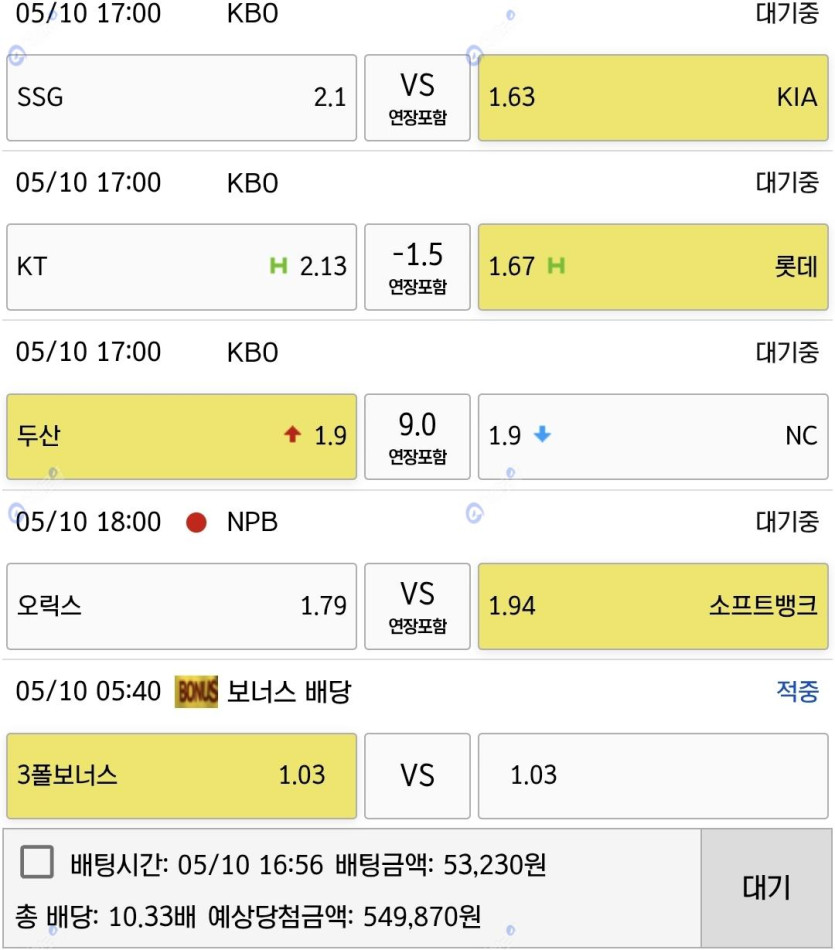Click the 롯데 1.67 handicap selection
The height and width of the screenshot is (950, 835).
(x=653, y=267)
